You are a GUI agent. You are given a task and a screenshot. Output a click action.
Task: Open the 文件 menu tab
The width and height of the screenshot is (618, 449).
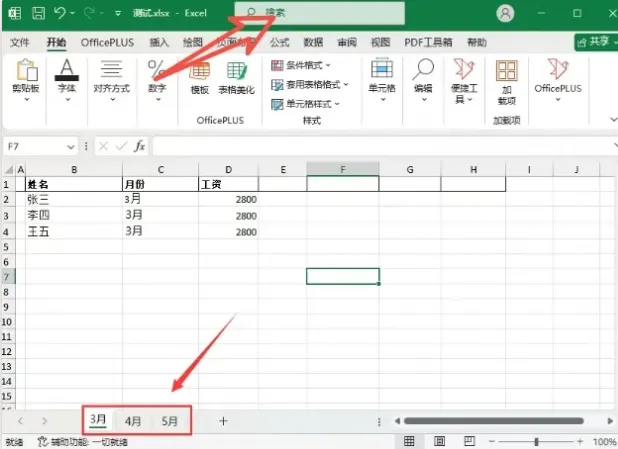tap(20, 42)
